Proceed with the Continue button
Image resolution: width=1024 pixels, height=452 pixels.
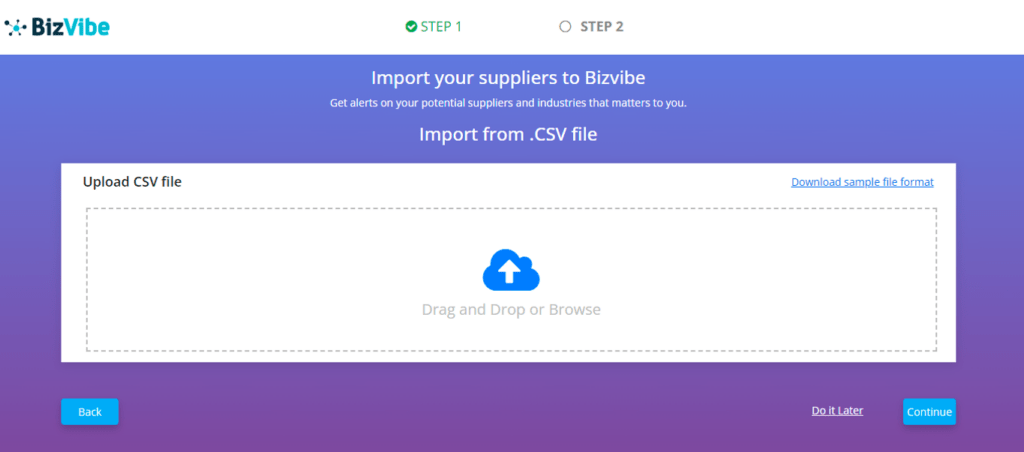point(929,412)
